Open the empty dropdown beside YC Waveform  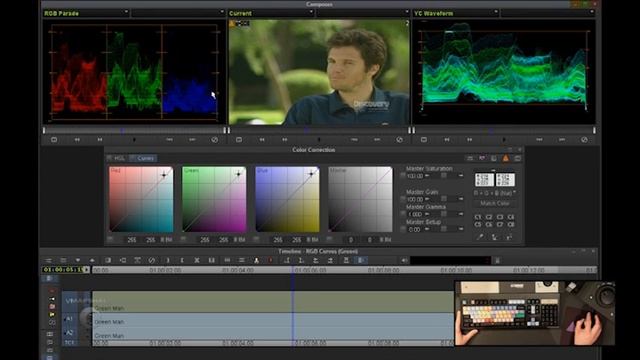pyautogui.click(x=548, y=13)
